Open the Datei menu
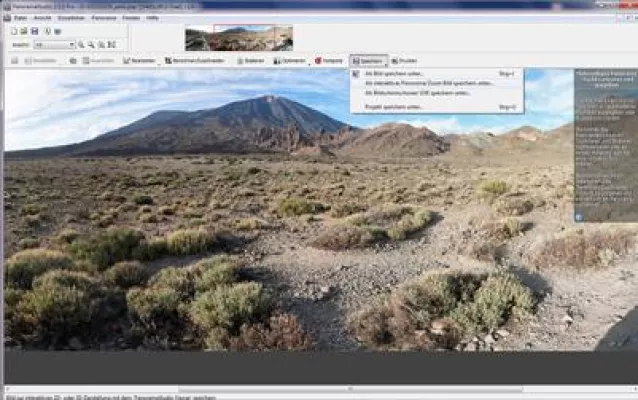This screenshot has height=400, width=638. coord(20,18)
